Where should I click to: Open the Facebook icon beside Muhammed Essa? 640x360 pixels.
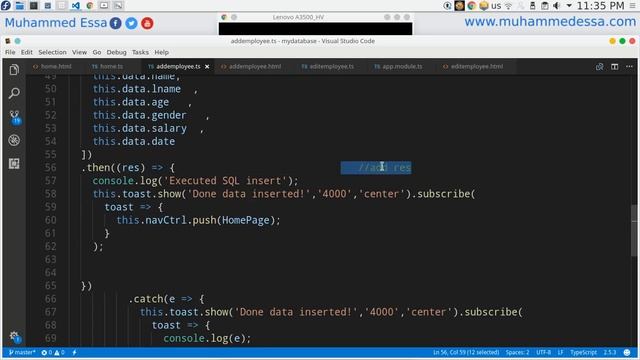(116, 23)
